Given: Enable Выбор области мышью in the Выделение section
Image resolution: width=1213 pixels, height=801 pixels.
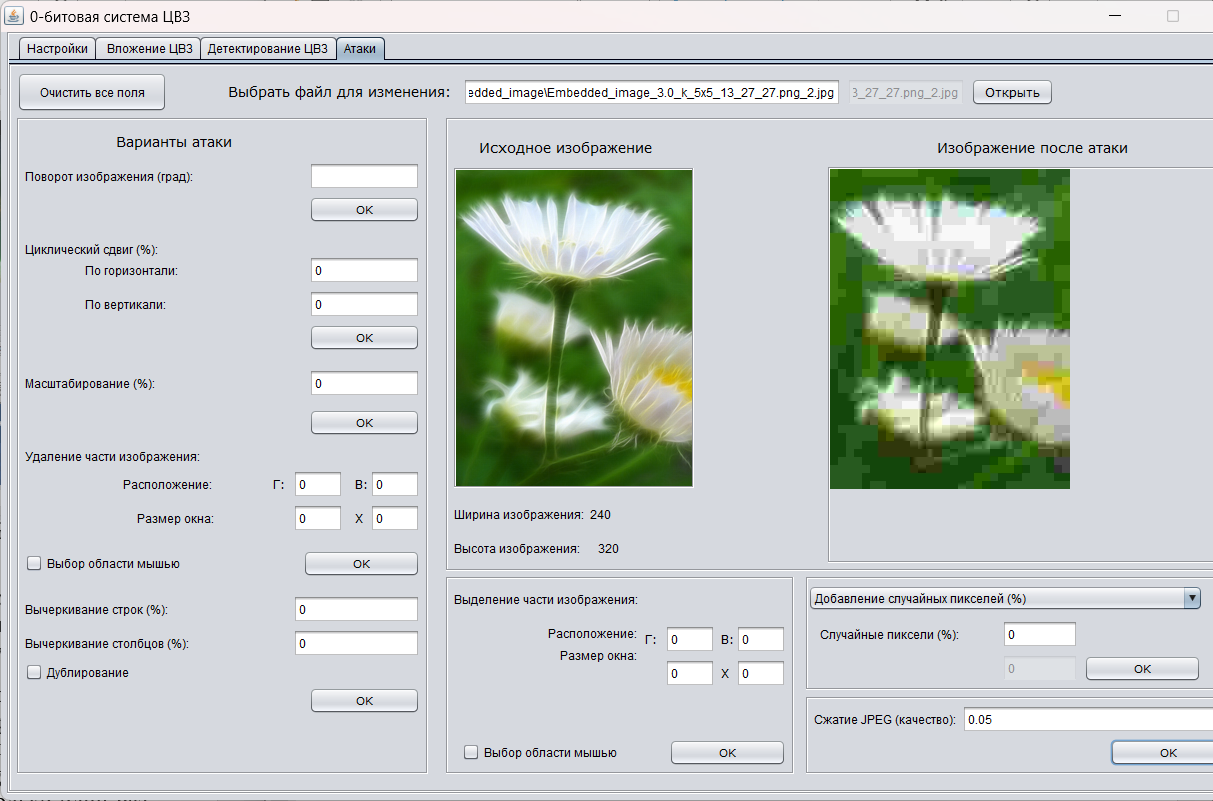Looking at the screenshot, I should point(471,752).
